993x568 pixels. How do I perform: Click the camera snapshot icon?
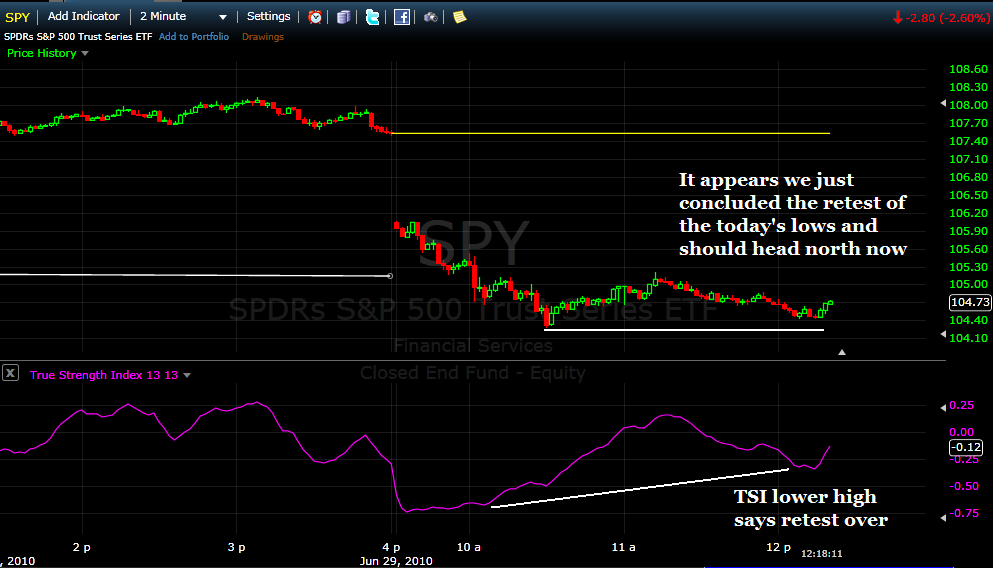[x=431, y=17]
